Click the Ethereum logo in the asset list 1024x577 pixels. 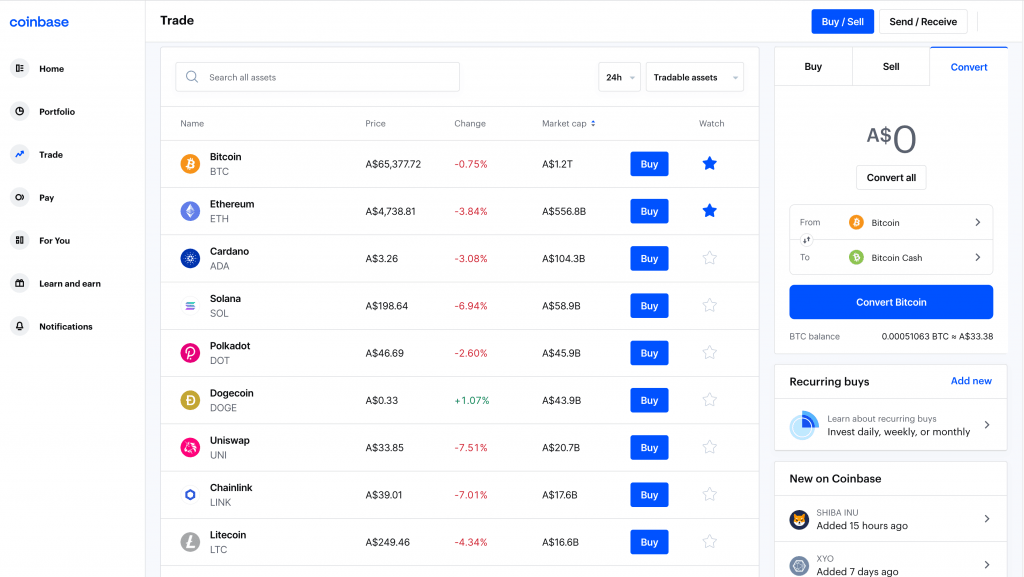(190, 210)
